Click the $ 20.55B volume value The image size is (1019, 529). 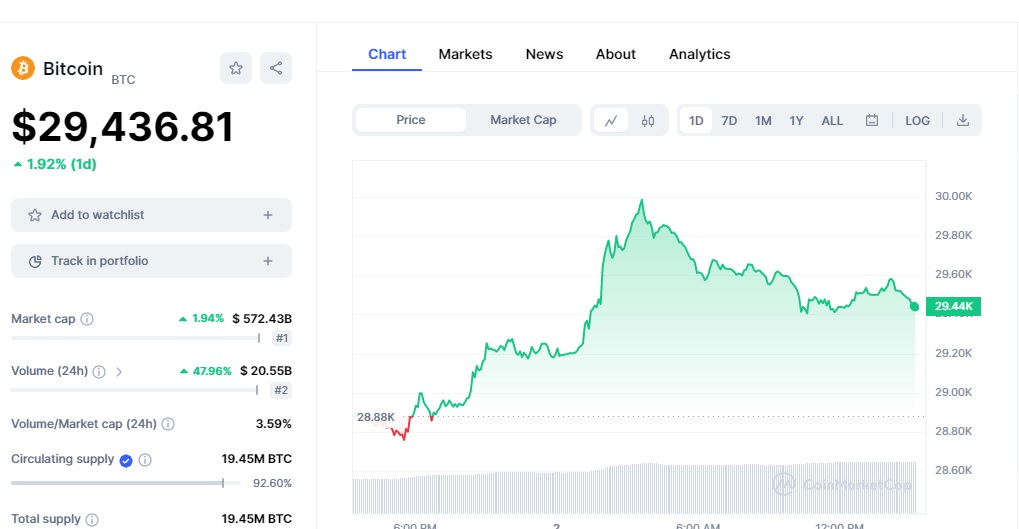pyautogui.click(x=266, y=371)
